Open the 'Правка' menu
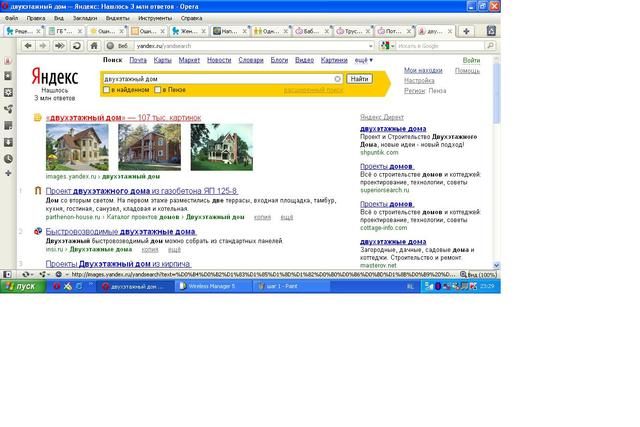 (36, 18)
